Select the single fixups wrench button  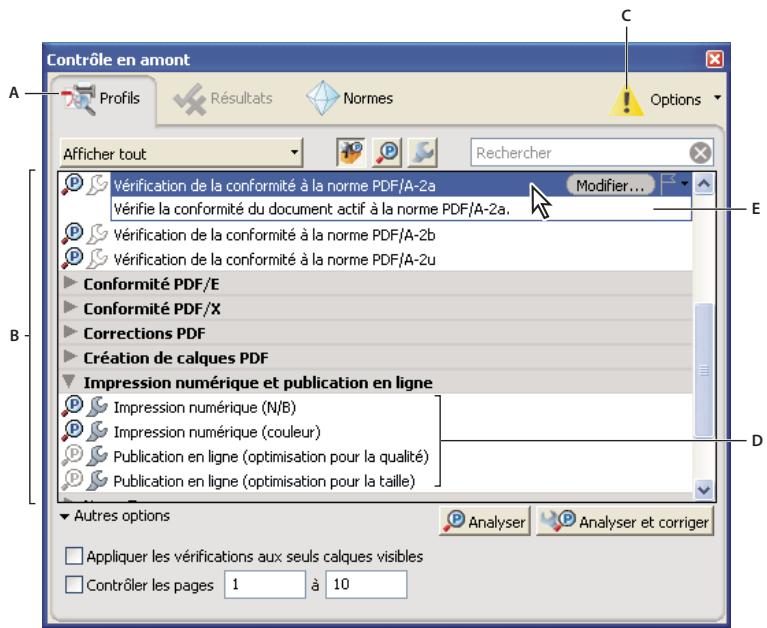[x=423, y=152]
